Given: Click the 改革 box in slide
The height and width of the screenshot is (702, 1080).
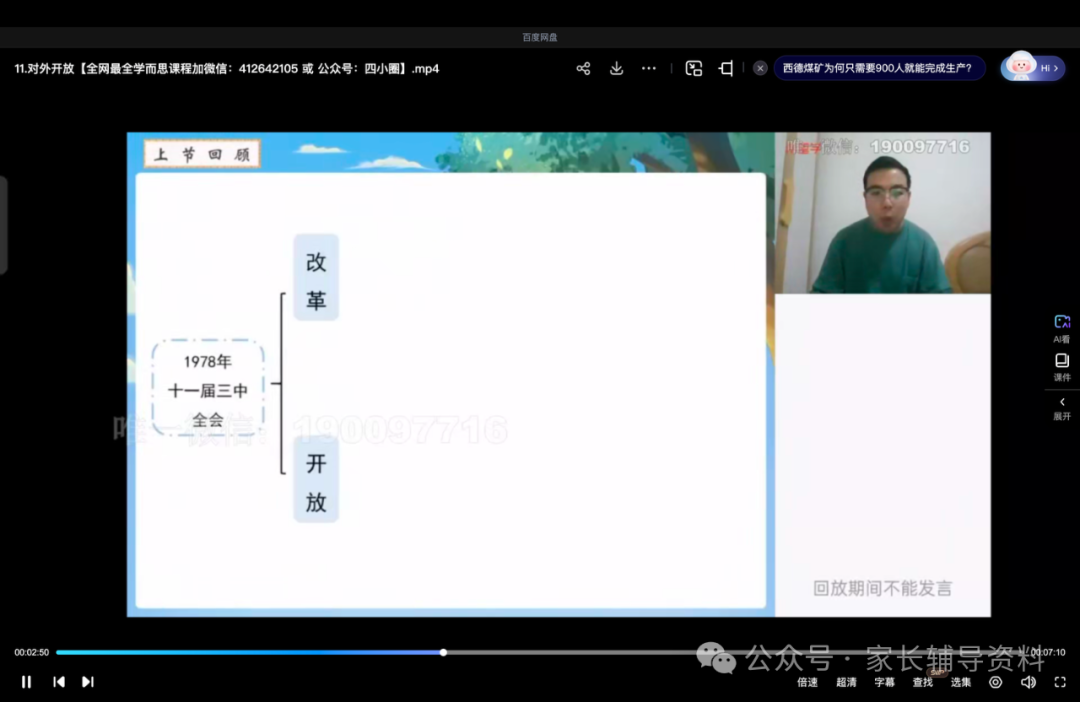Looking at the screenshot, I should [x=316, y=277].
